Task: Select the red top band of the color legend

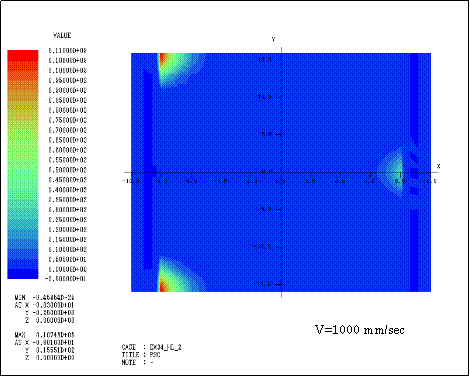Action: [23, 55]
